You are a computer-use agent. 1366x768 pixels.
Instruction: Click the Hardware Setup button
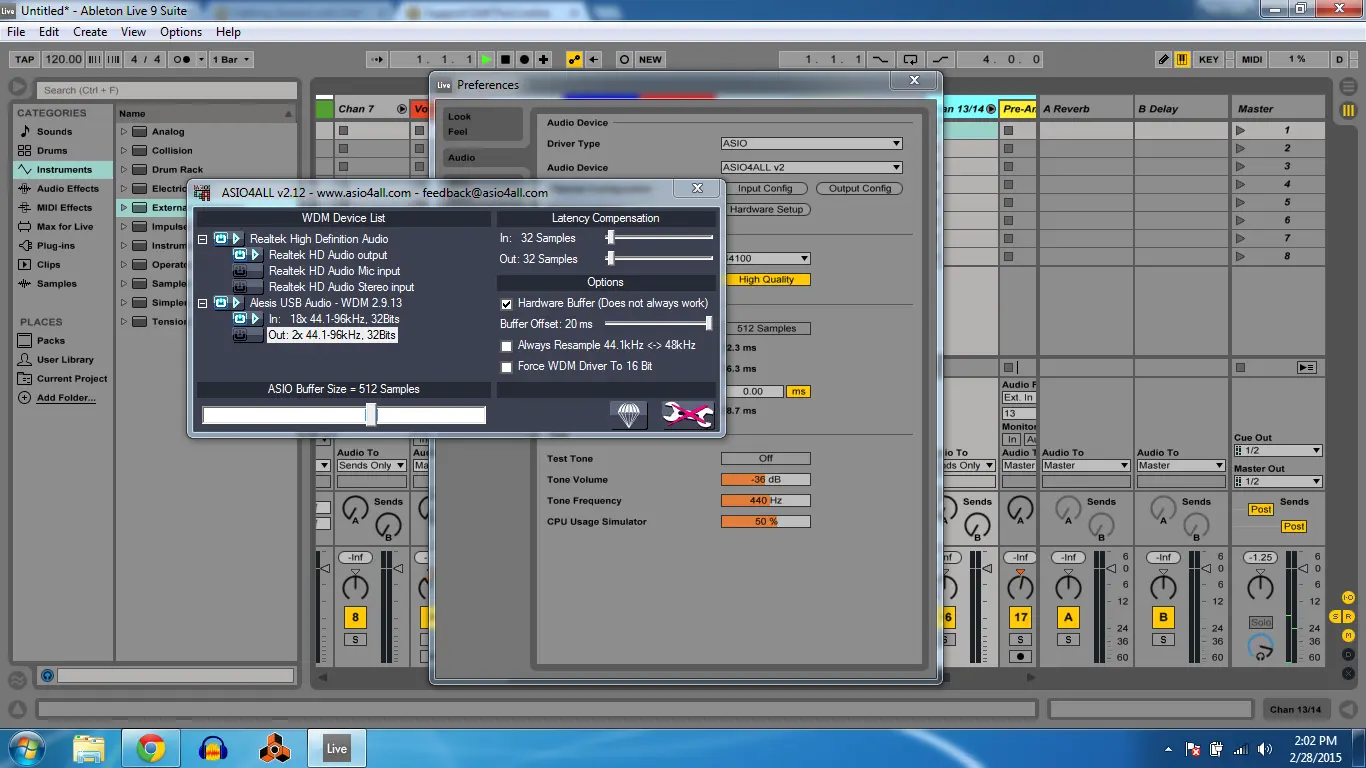(x=766, y=209)
